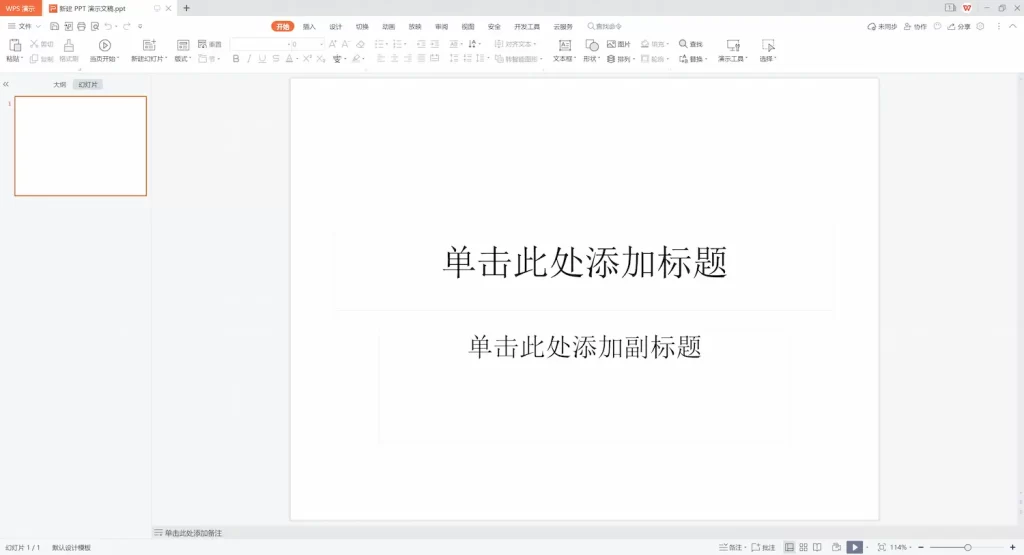Click the Format Painter (格式刷) icon
Viewport: 1024px width, 555px height.
click(x=69, y=45)
